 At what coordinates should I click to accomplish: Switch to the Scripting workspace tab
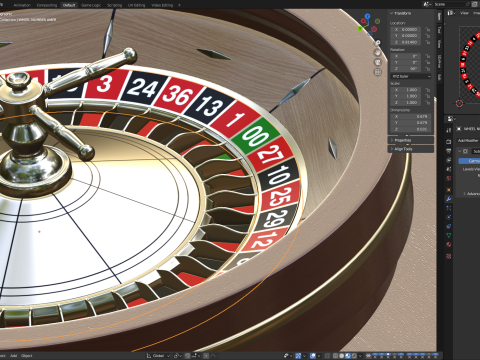click(x=114, y=5)
